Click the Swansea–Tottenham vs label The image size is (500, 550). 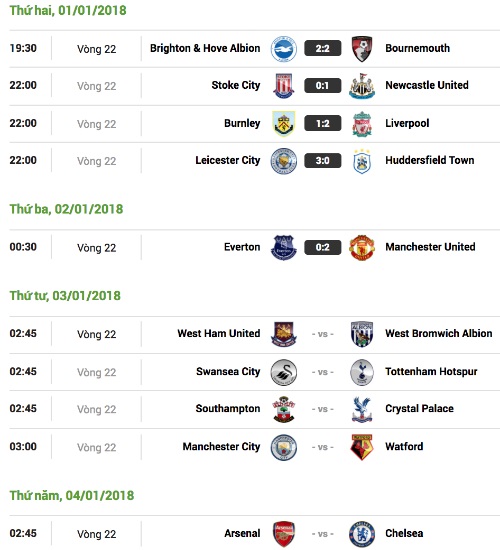322,372
